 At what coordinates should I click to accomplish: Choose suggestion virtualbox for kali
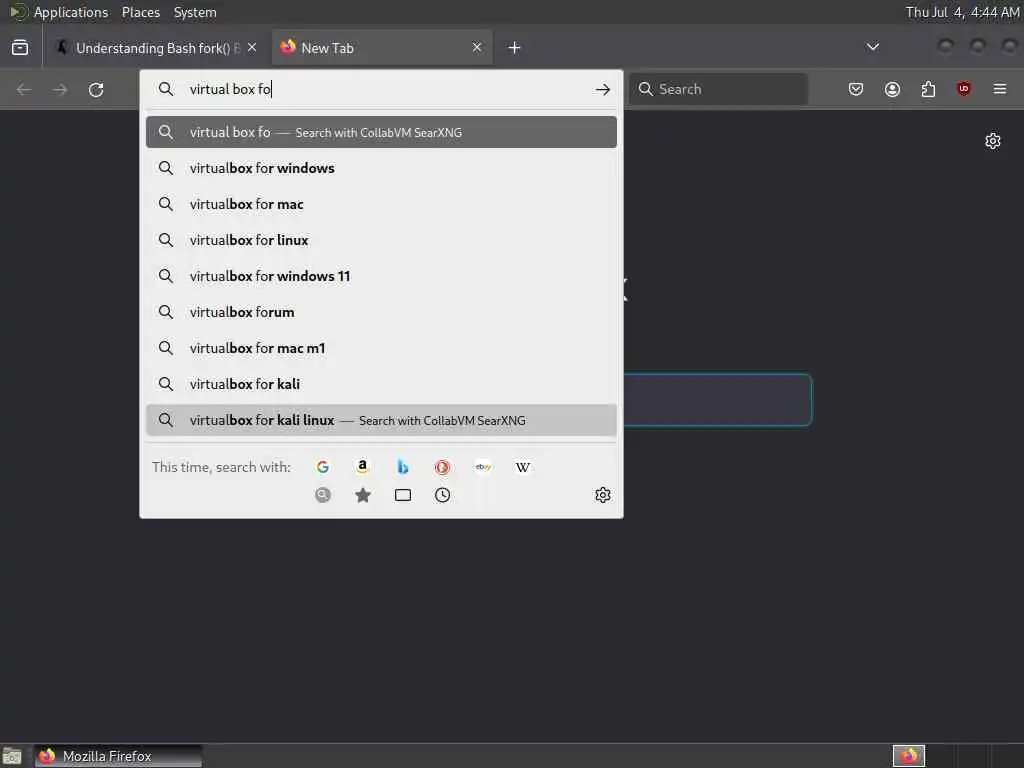381,384
